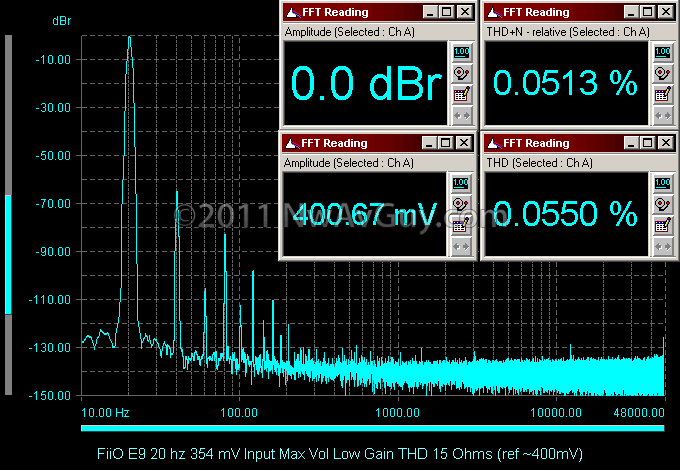Close the 400.67 mV Amplitude reading window
The image size is (680, 470).
click(x=464, y=143)
